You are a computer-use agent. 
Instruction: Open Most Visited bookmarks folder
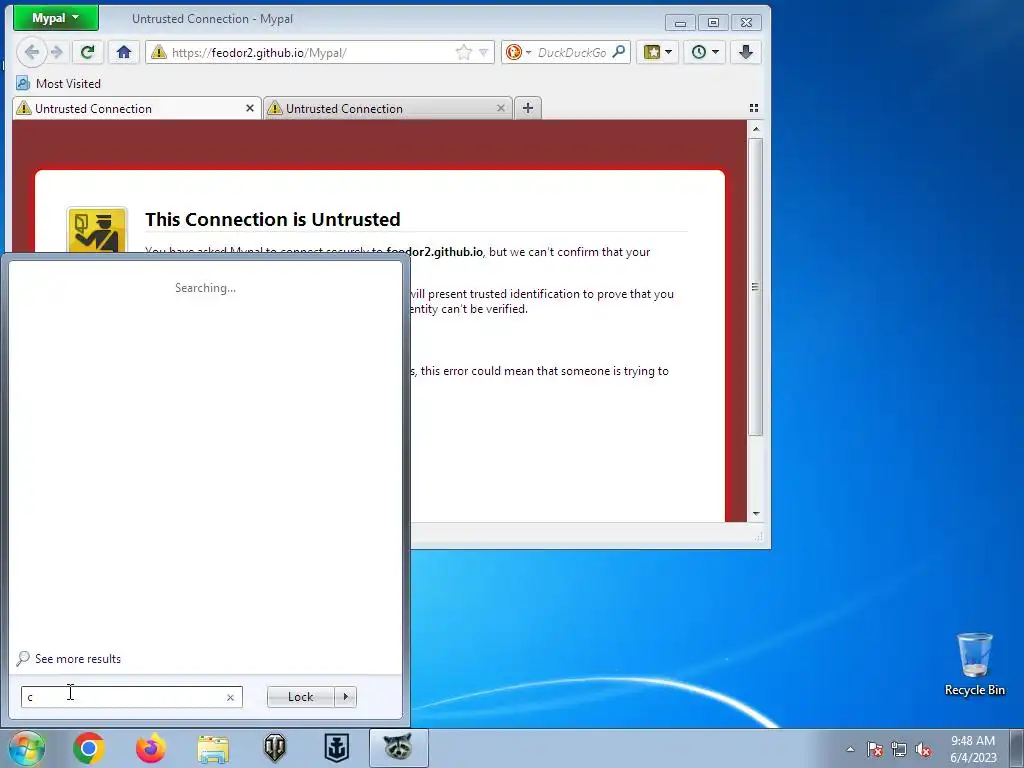(x=59, y=84)
